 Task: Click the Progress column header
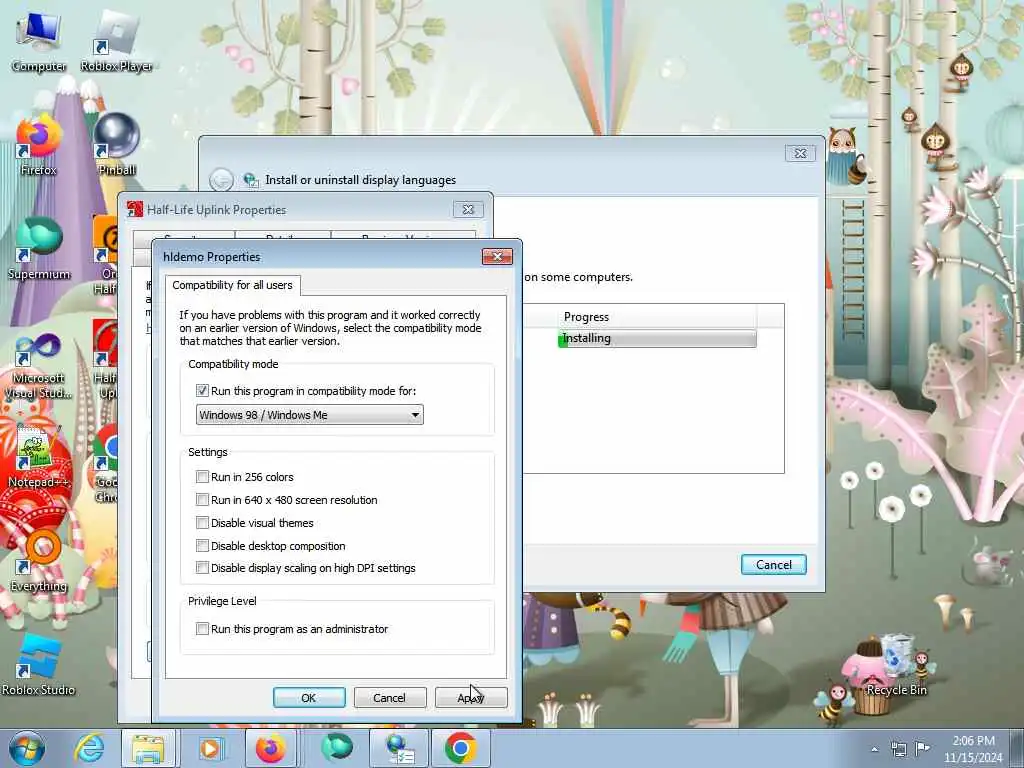[x=658, y=317]
